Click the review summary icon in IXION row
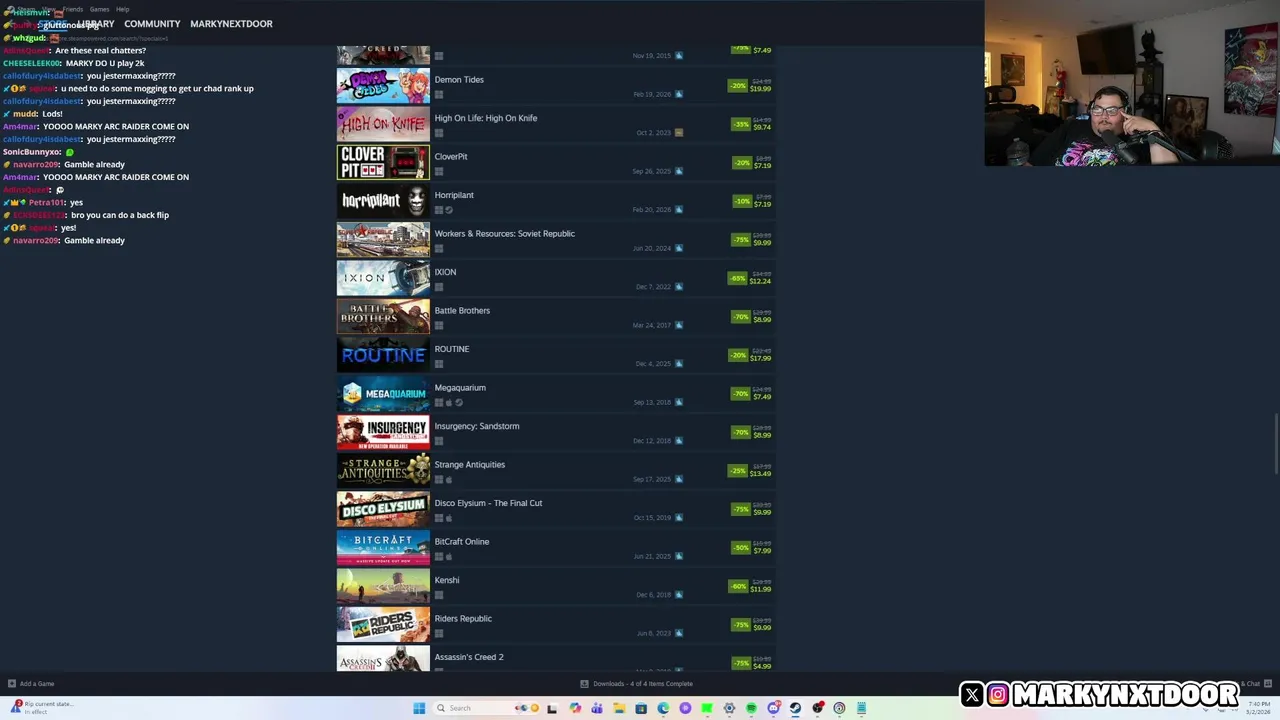Screen dimensions: 1280x720 pos(679,287)
